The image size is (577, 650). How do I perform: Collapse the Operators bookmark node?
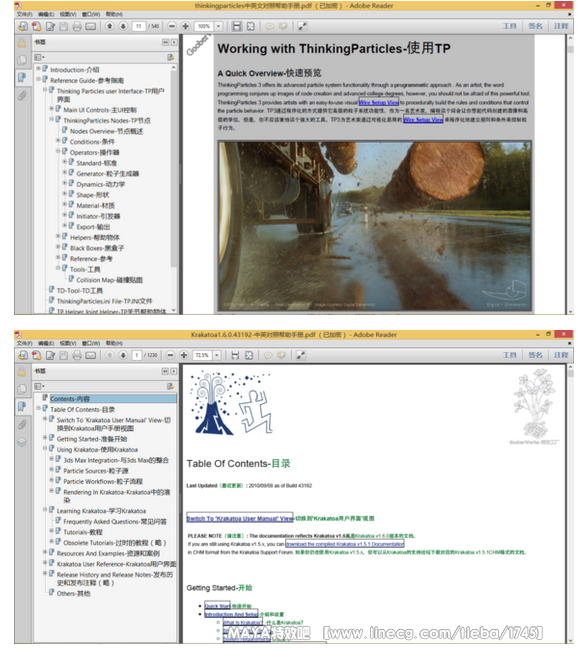pyautogui.click(x=58, y=151)
